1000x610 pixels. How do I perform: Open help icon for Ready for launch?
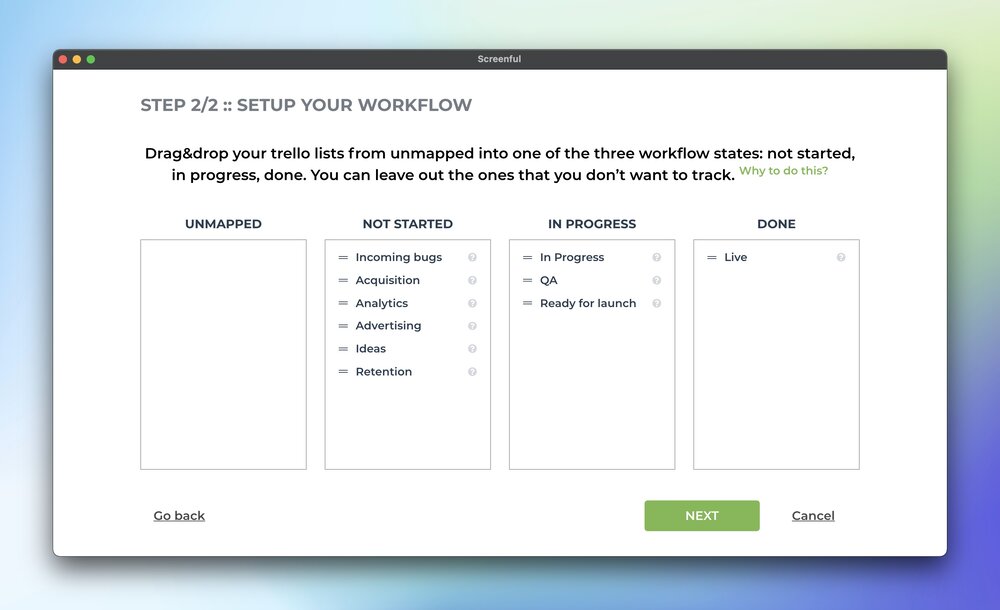(657, 303)
